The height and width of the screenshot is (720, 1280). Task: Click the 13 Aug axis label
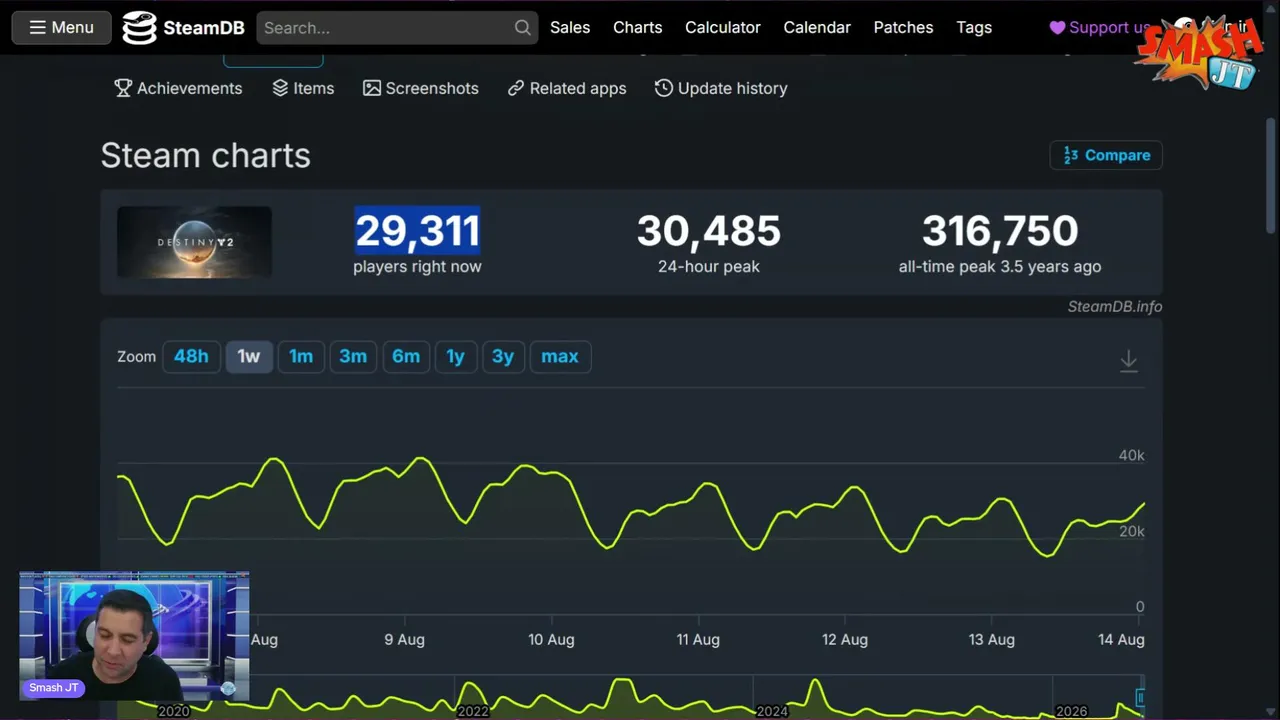991,639
